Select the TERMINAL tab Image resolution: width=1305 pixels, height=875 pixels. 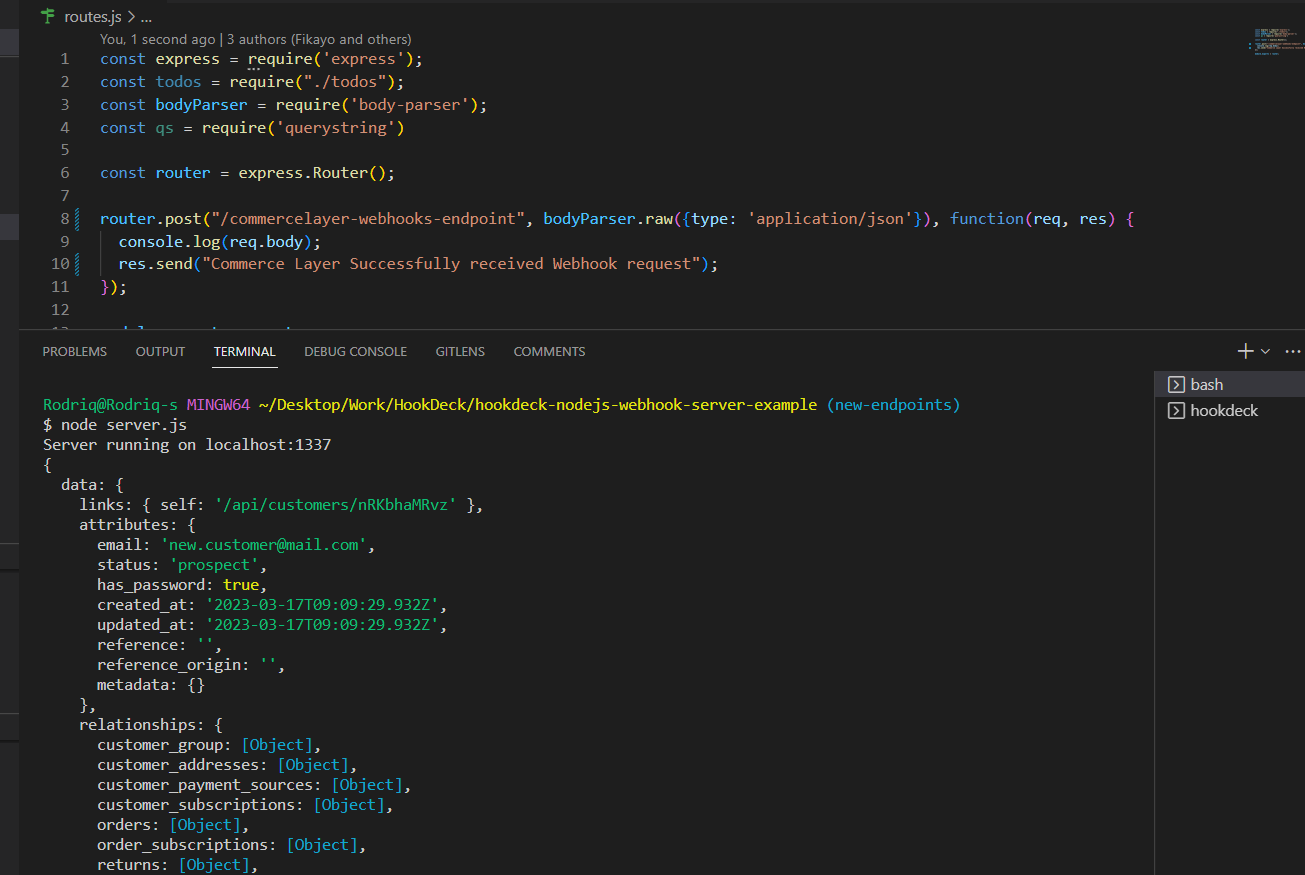(244, 351)
